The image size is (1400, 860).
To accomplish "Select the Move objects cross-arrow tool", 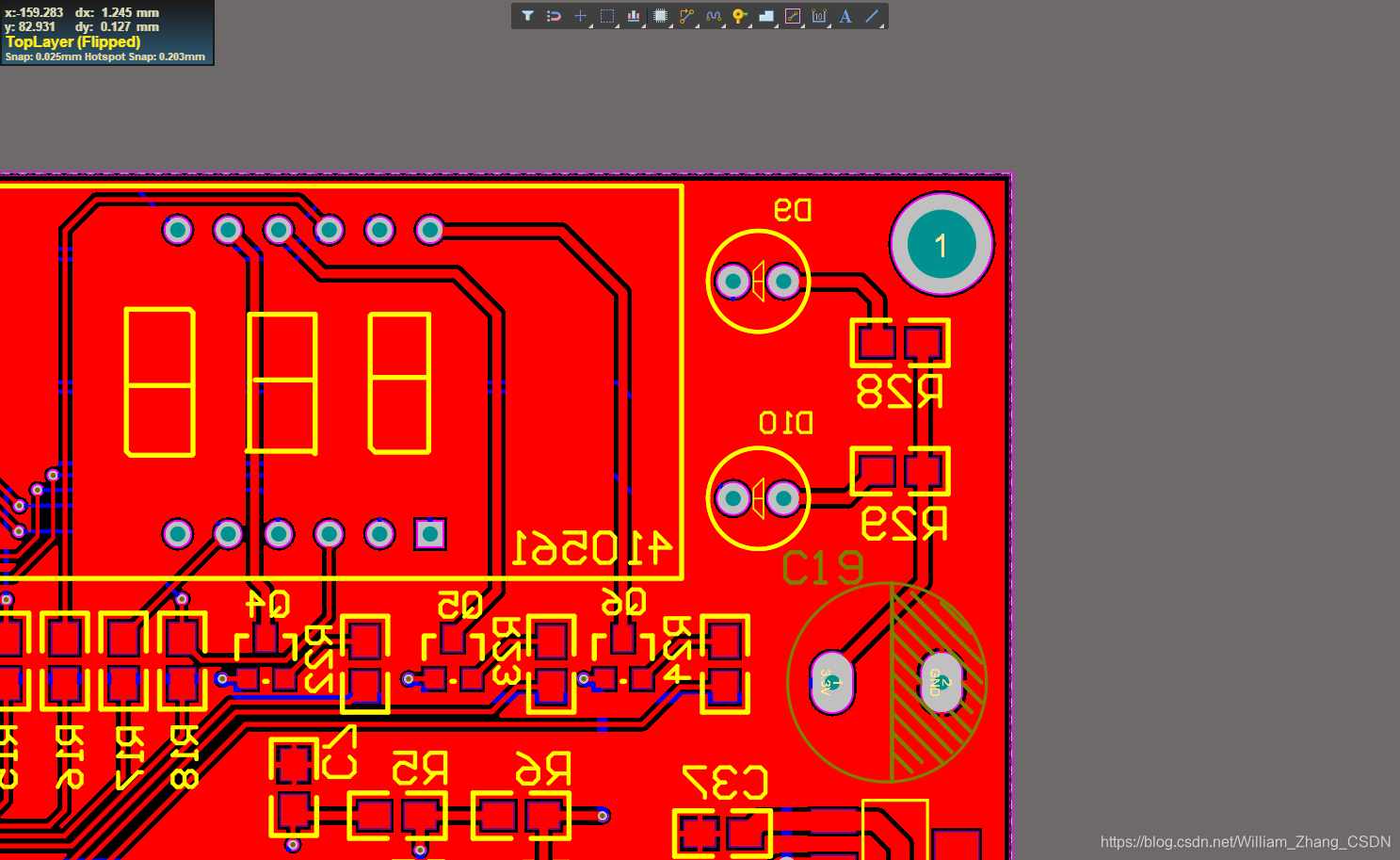I will coord(580,16).
